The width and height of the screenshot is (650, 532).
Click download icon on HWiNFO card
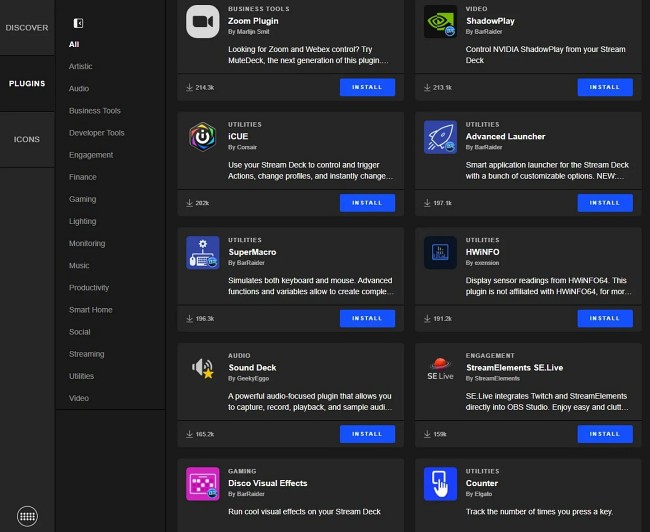[427, 318]
